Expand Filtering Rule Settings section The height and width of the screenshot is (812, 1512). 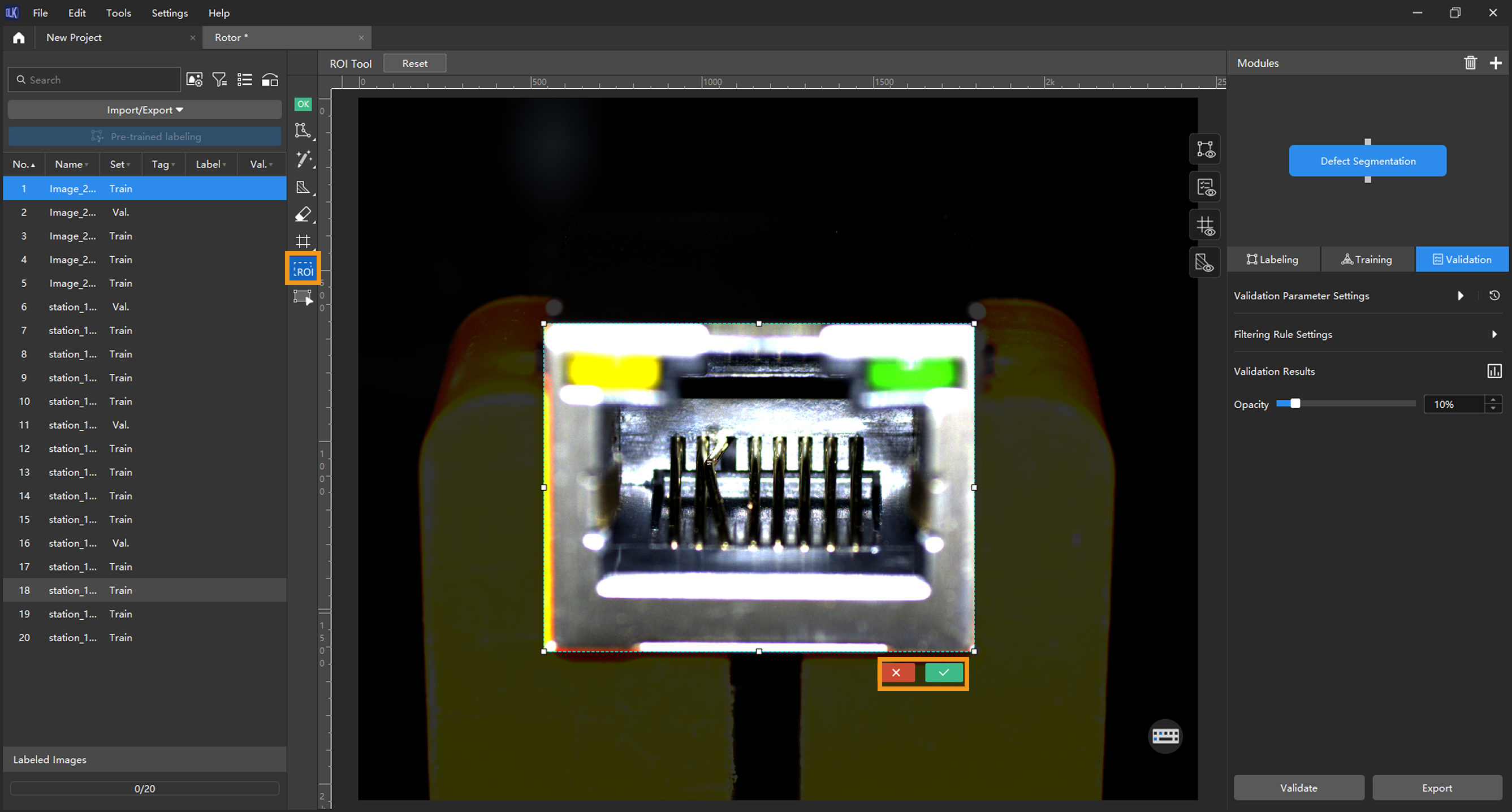tap(1494, 334)
